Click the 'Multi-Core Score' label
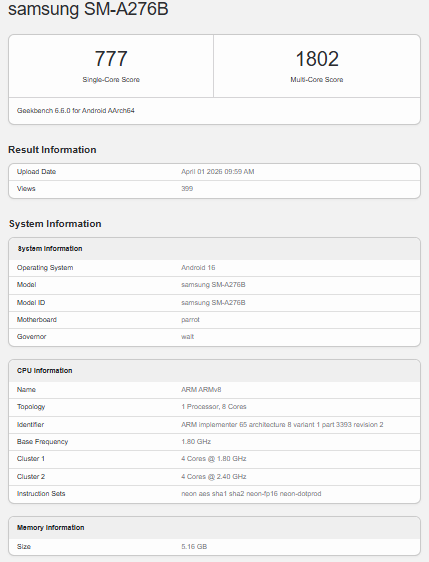Image resolution: width=429 pixels, height=562 pixels. click(x=317, y=80)
